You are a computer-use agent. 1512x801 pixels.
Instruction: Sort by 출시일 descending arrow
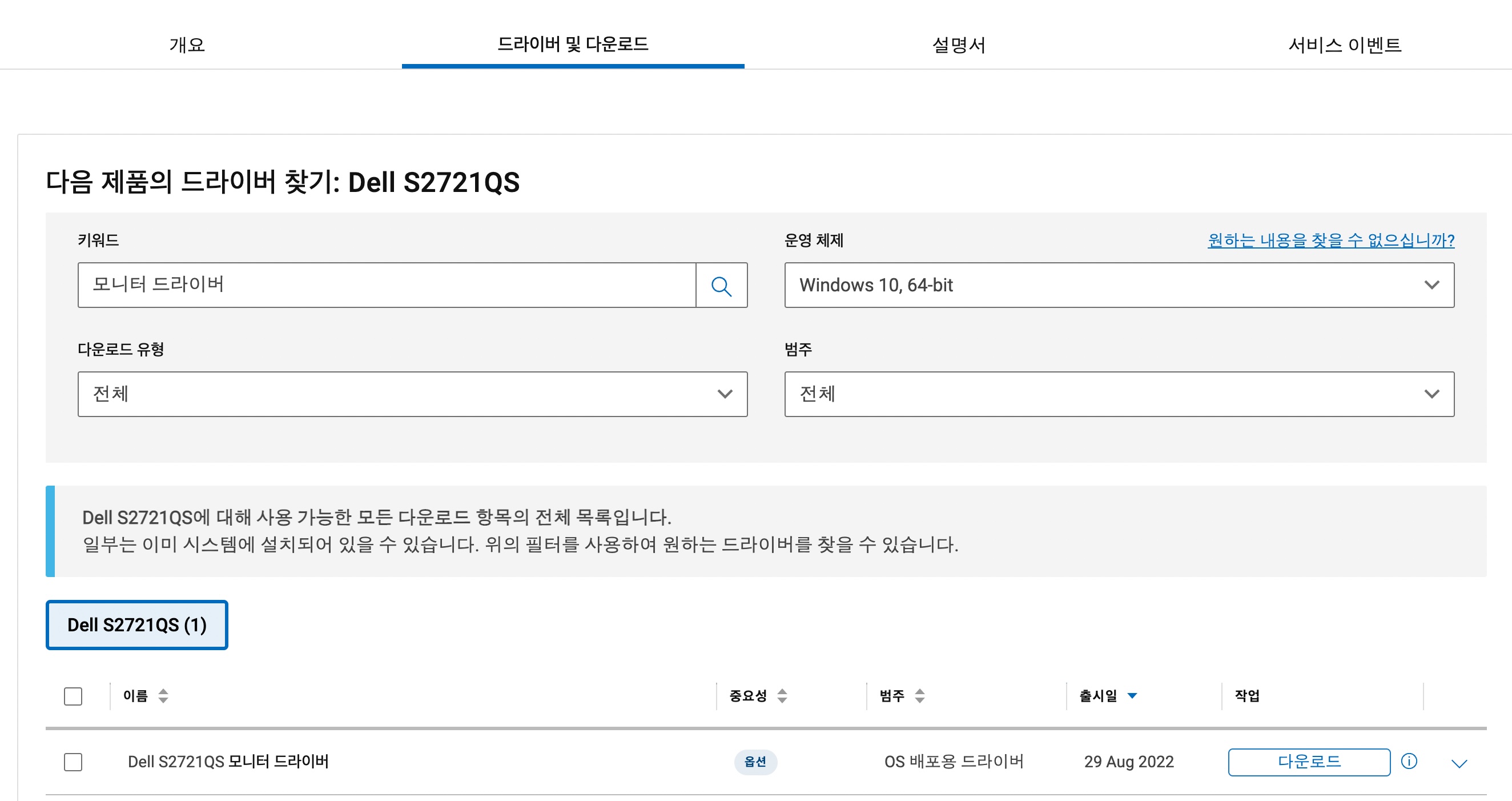click(x=1132, y=696)
